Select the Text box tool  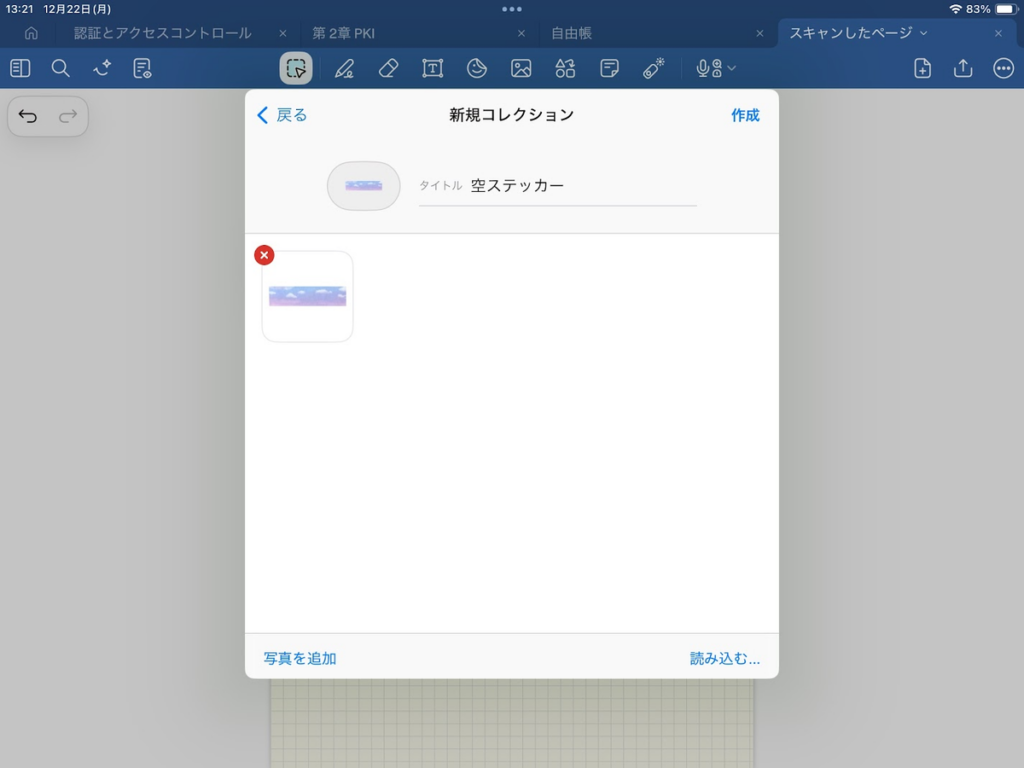tap(432, 68)
